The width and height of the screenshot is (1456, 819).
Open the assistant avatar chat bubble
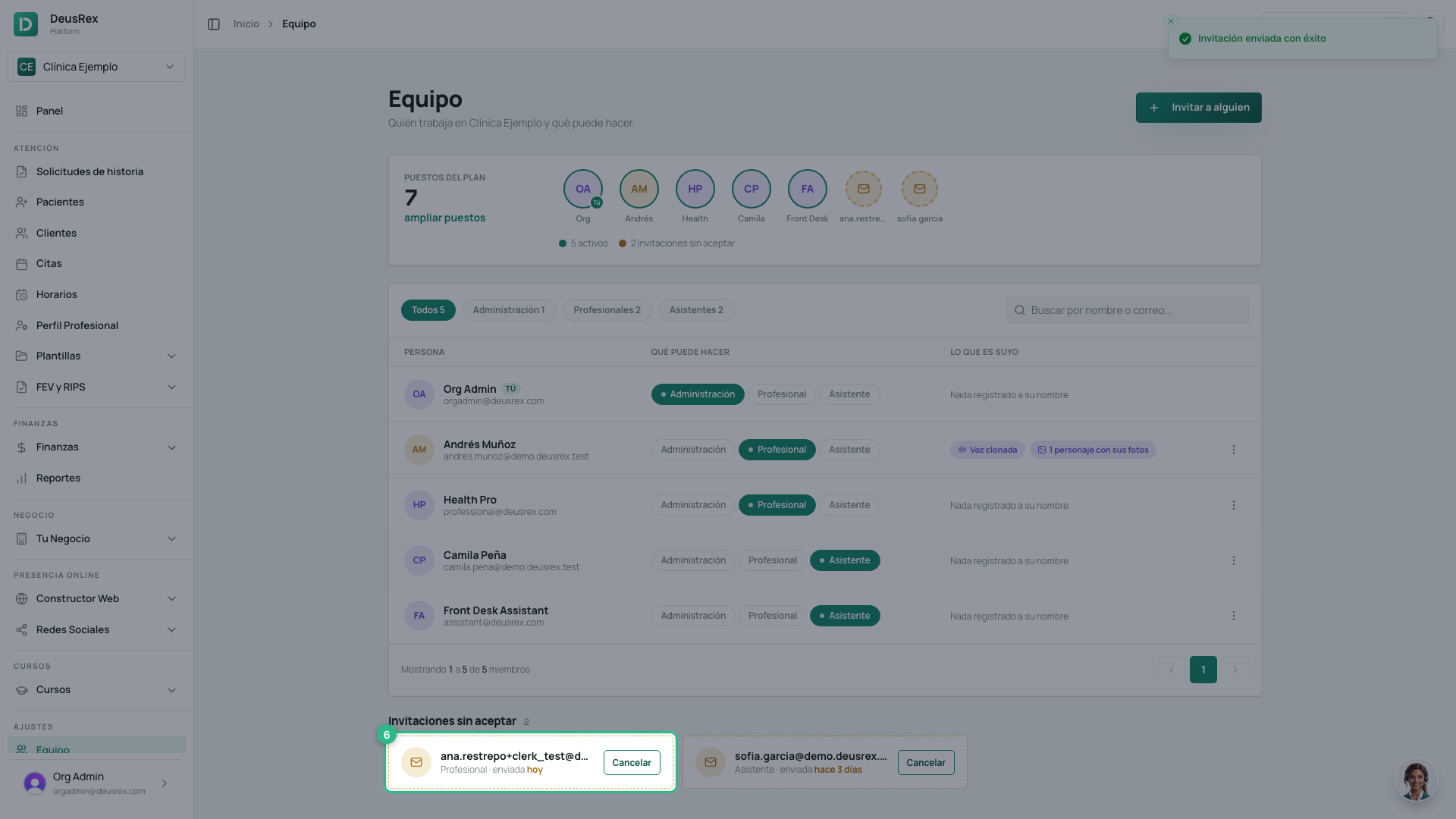[x=1415, y=780]
